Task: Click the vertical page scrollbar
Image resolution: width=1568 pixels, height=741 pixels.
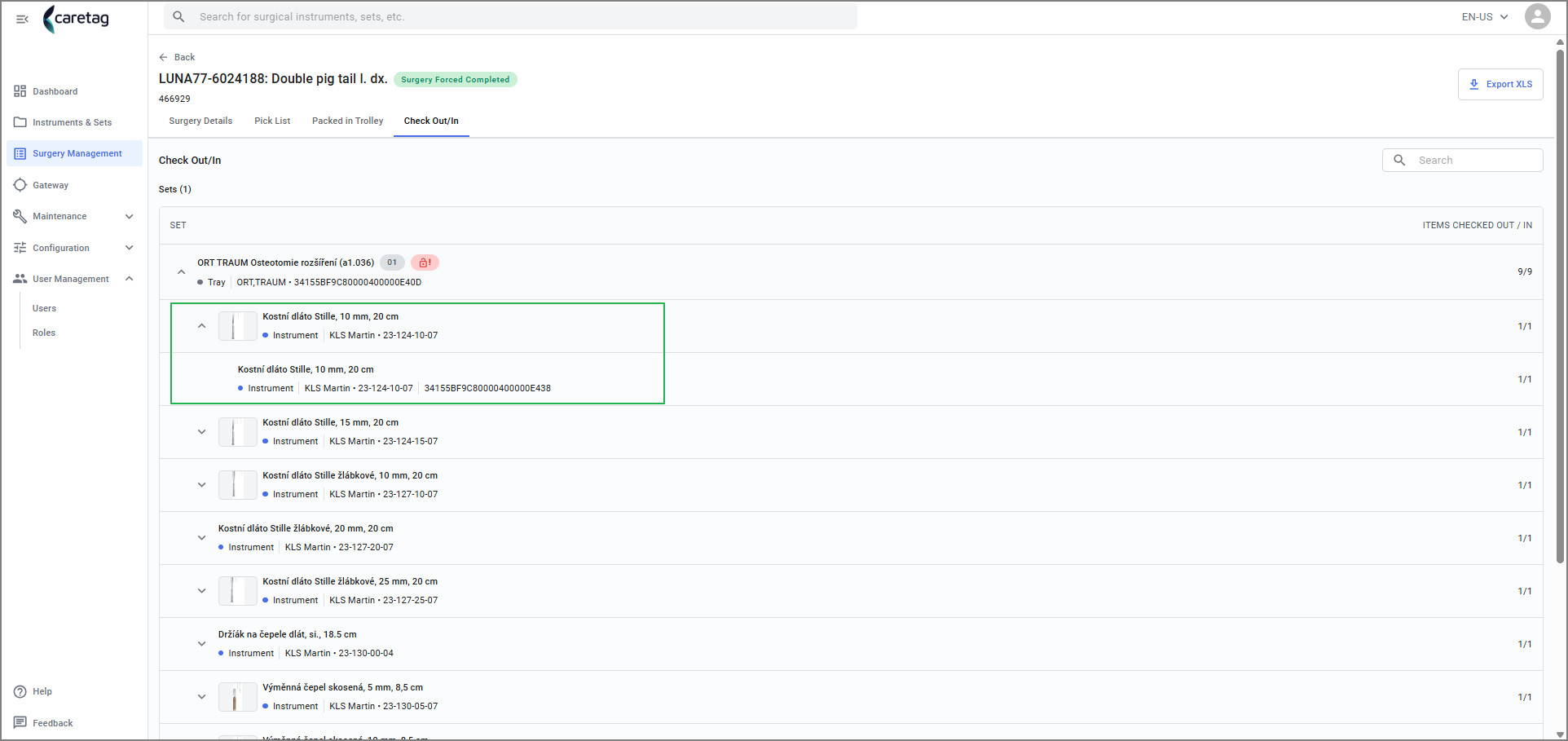Action: [x=1560, y=306]
